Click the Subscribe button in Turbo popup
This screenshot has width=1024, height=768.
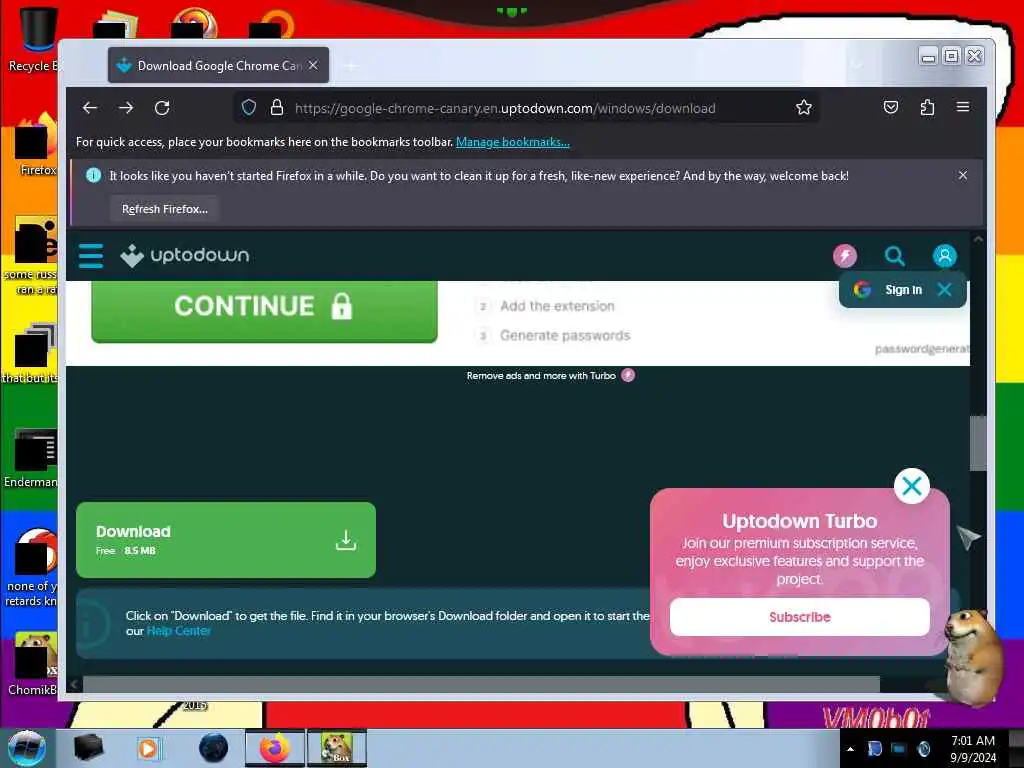pos(799,617)
